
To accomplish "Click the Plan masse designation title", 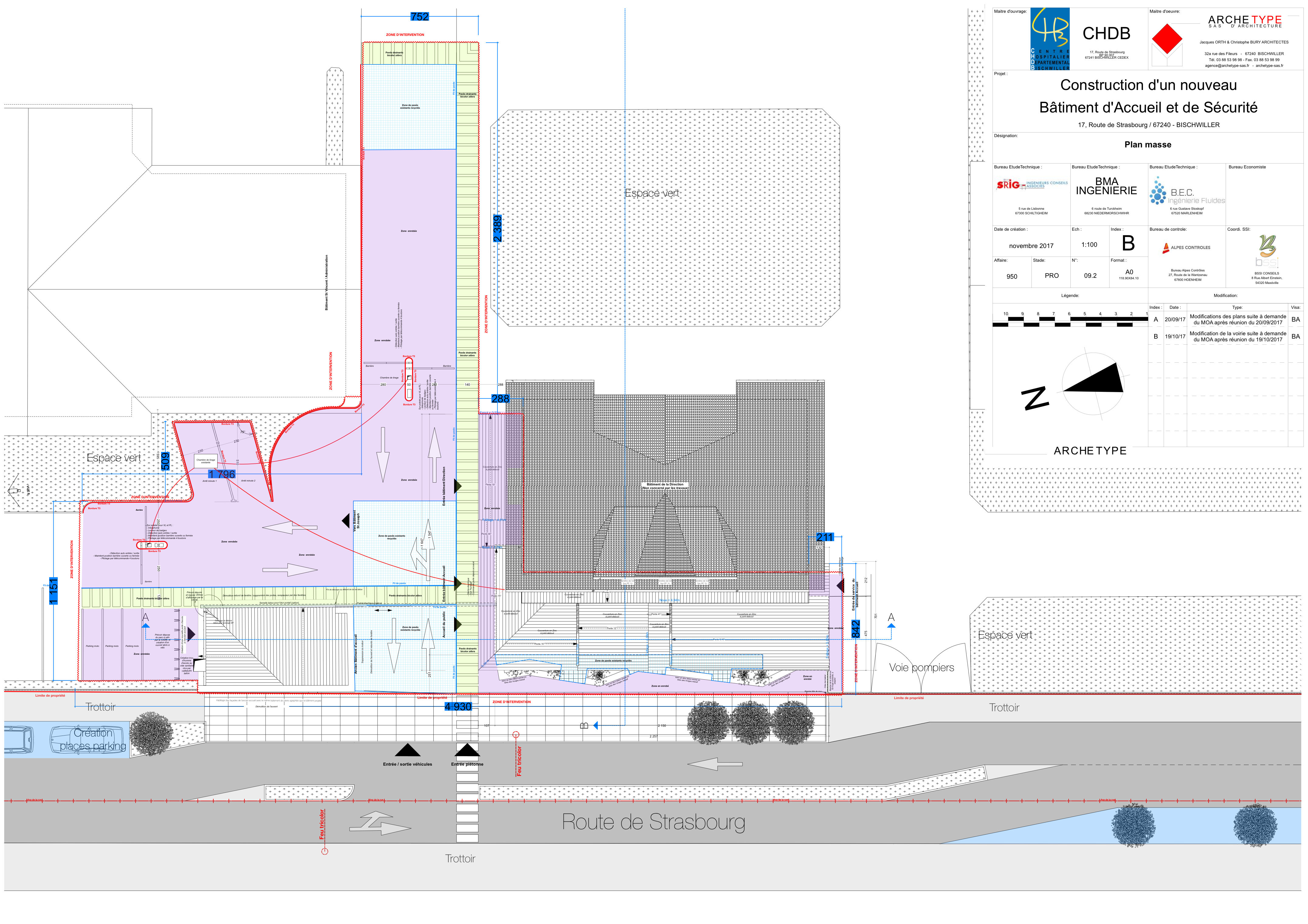I will click(x=1147, y=145).
